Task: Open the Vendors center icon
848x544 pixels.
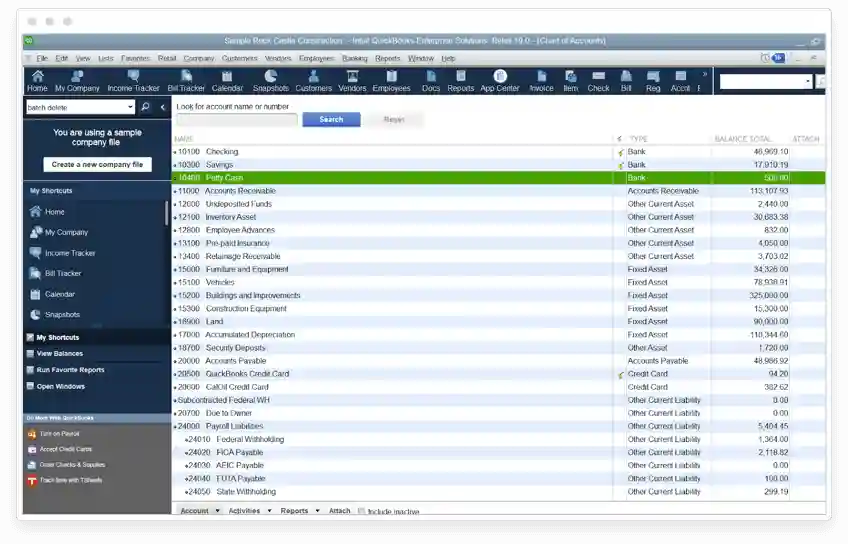Action: pos(352,81)
